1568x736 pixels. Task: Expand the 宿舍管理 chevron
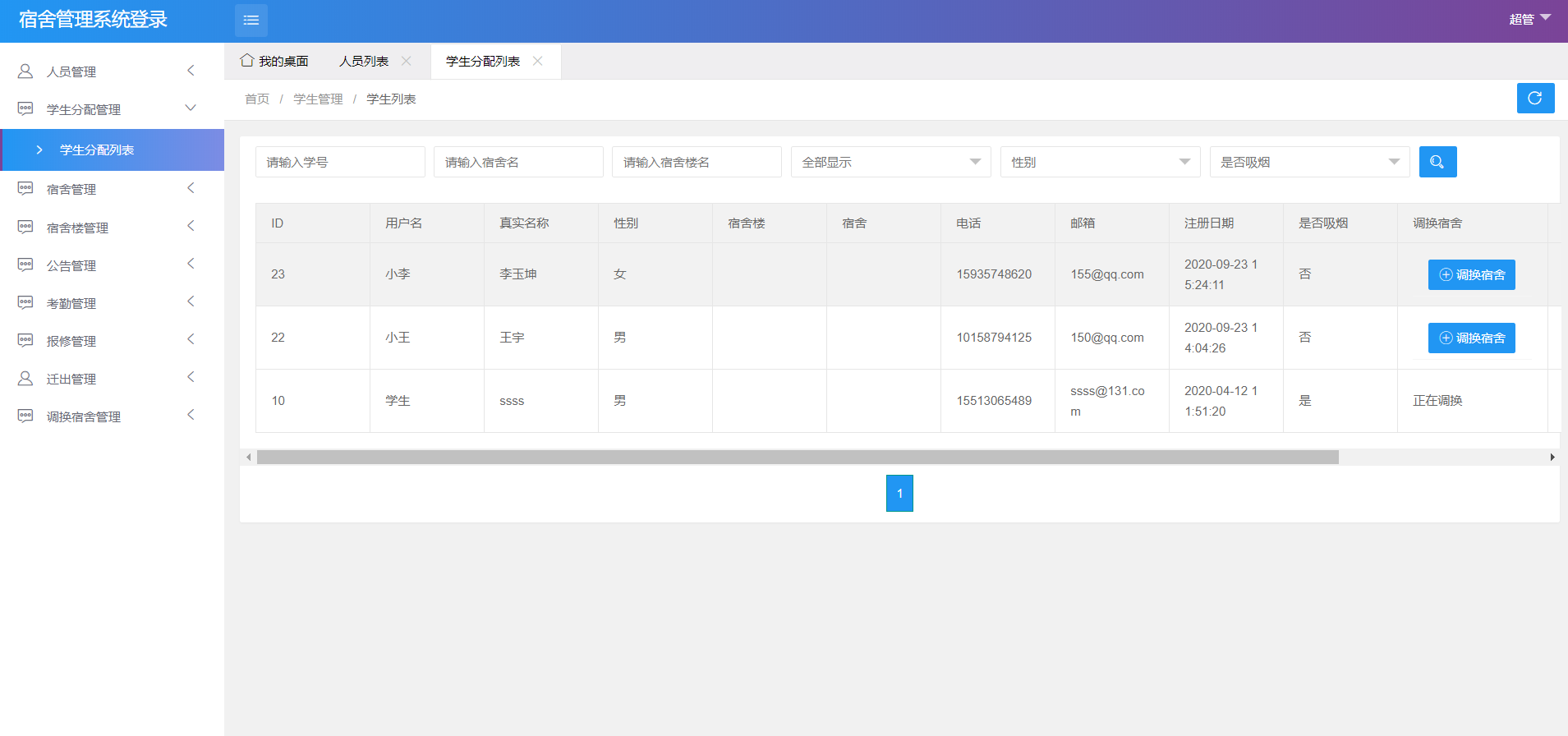[191, 188]
